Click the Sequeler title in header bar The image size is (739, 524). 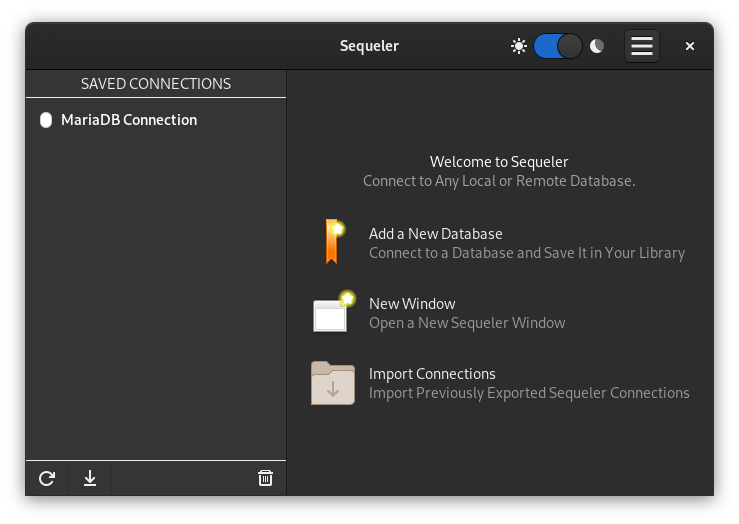pos(370,46)
